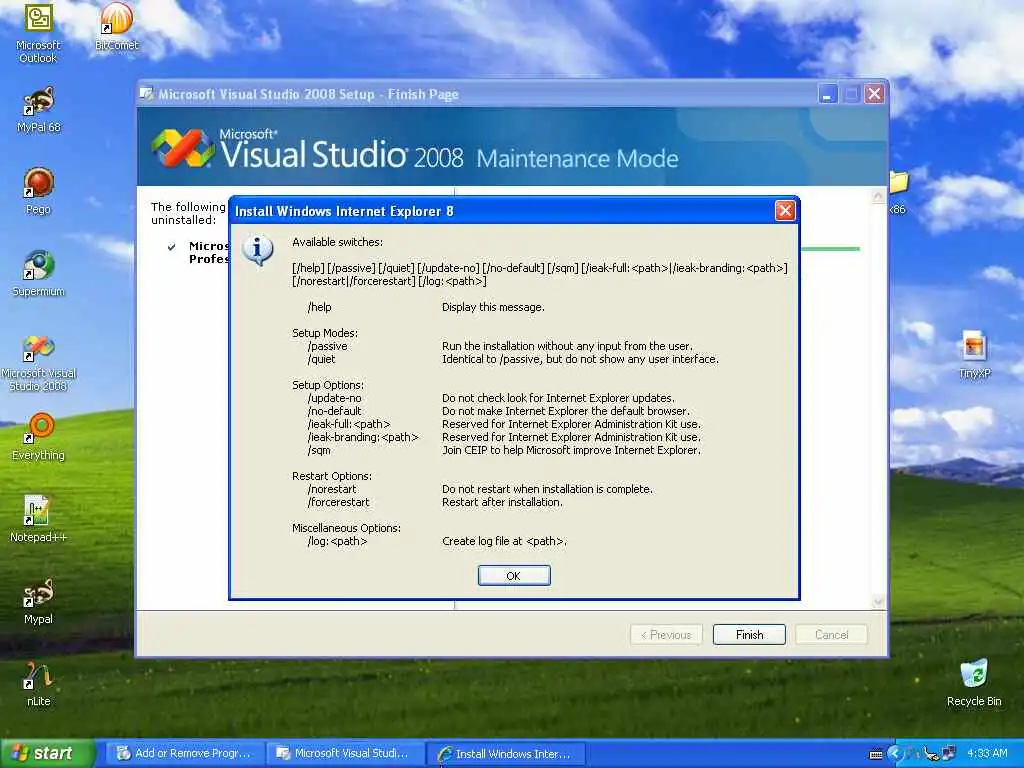This screenshot has width=1024, height=768.
Task: Open the Supermium browser shortcut
Action: click(39, 274)
